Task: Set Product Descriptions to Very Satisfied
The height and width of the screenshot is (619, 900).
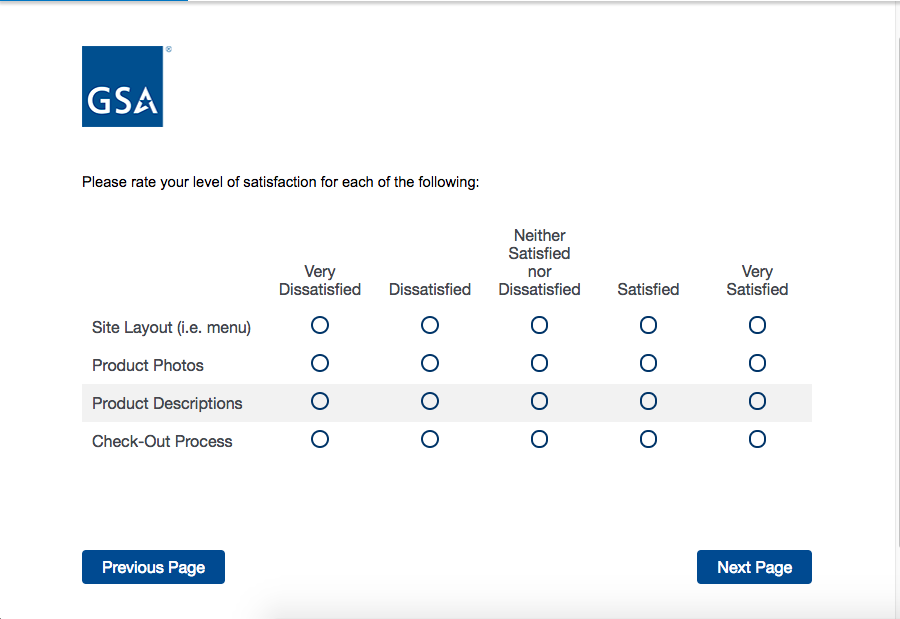Action: (x=757, y=401)
